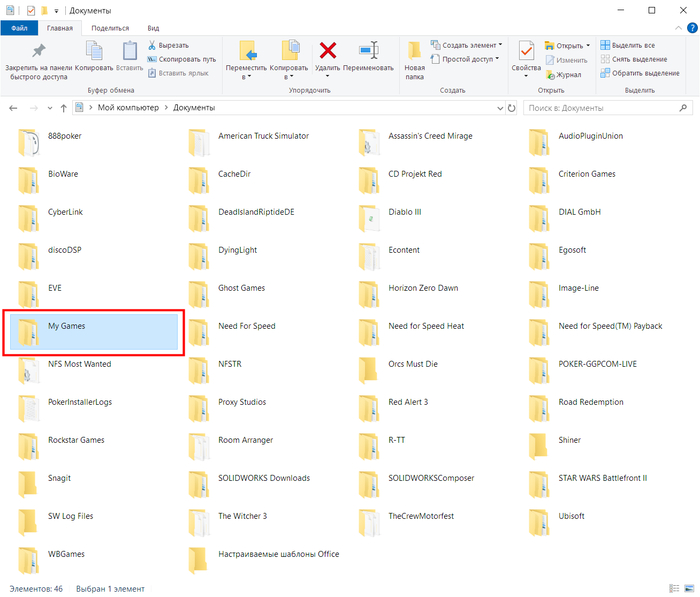Screen dimensions: 700x597
Task: Expand the Простой доступ dropdown
Action: [x=465, y=59]
